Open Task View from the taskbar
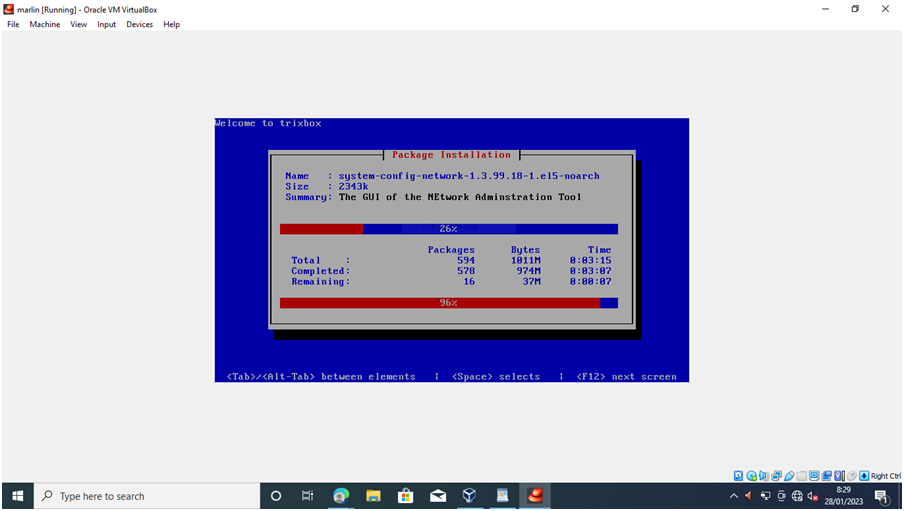The height and width of the screenshot is (511, 904). (x=307, y=496)
